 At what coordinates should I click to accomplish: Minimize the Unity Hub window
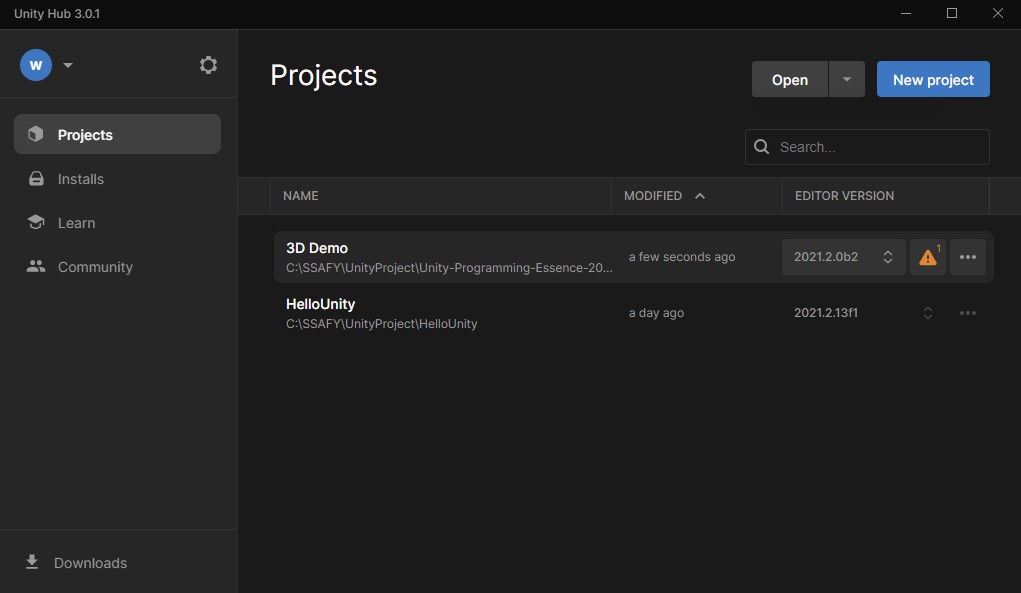[906, 14]
